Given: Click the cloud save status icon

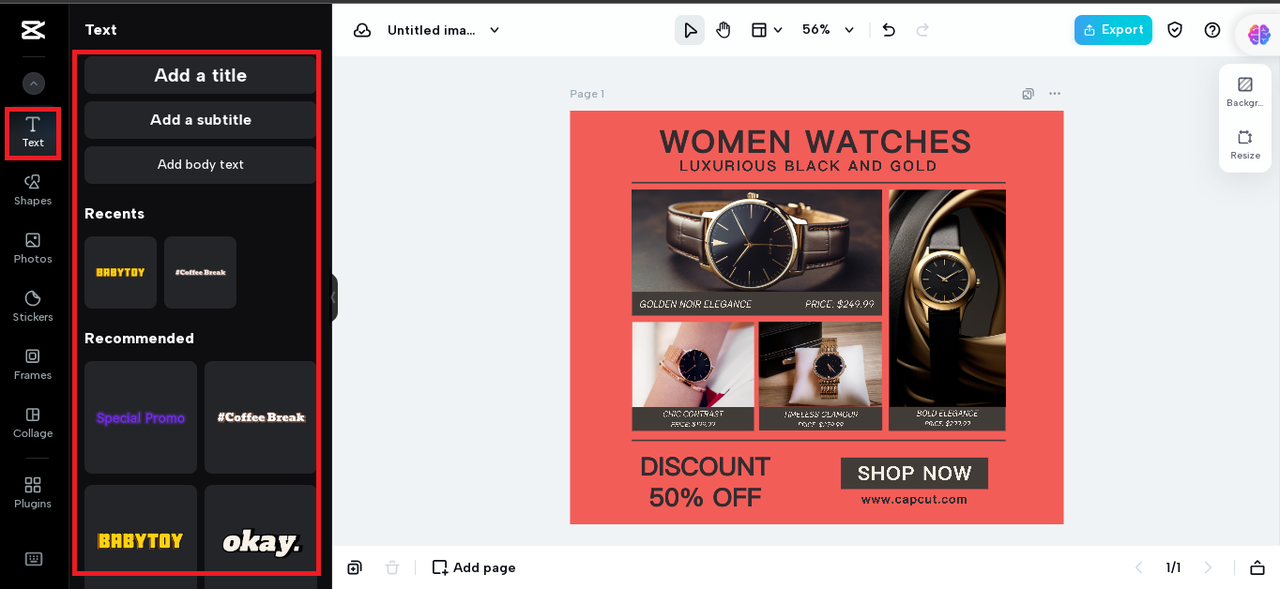Looking at the screenshot, I should 362,30.
